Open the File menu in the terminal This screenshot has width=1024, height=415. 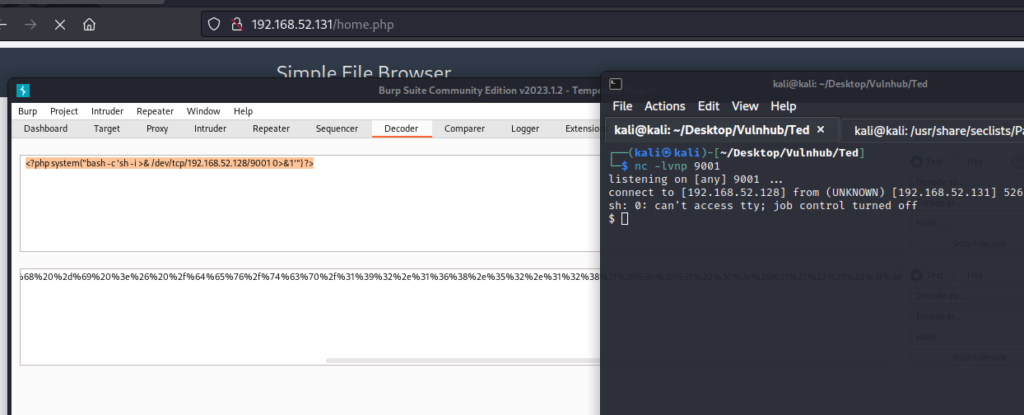tap(622, 106)
